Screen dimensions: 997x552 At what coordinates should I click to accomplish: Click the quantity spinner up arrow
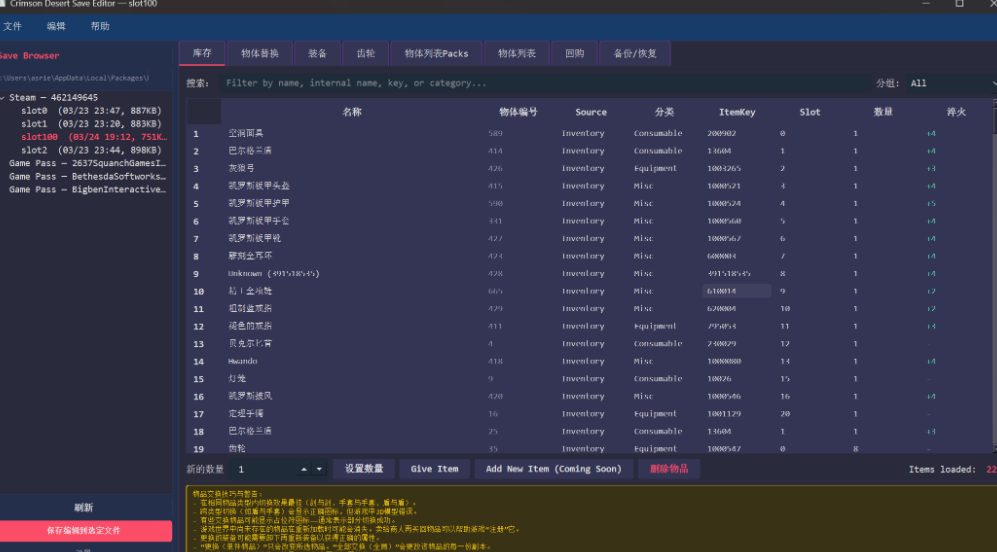point(304,469)
